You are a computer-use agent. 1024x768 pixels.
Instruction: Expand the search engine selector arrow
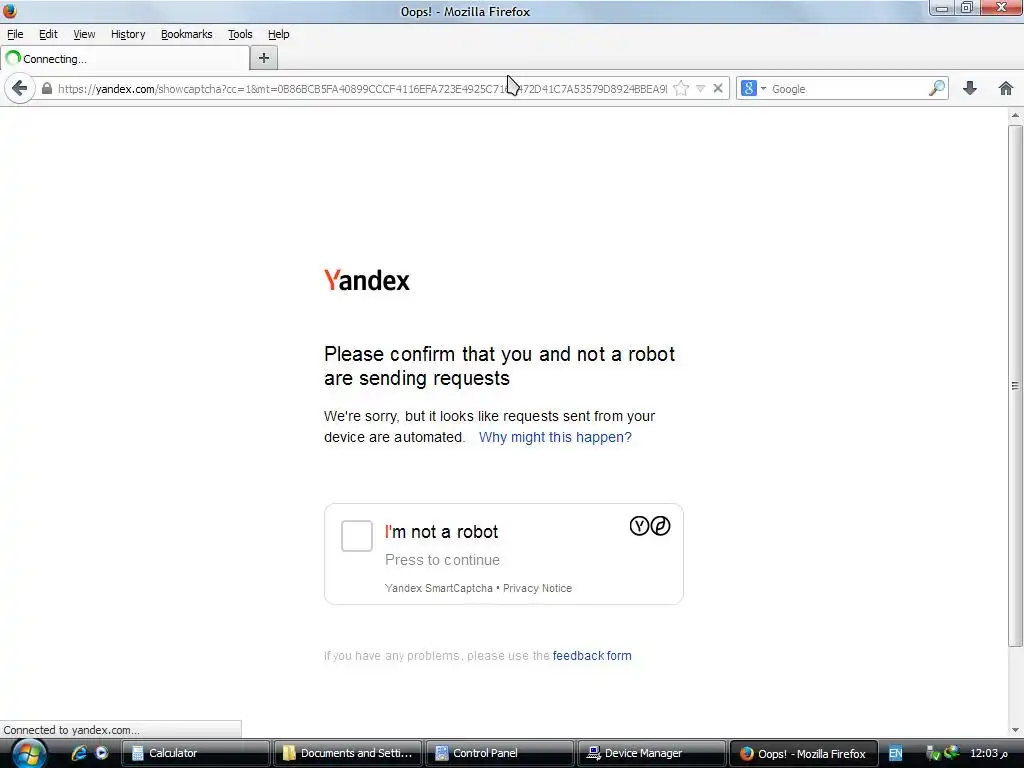tap(763, 88)
